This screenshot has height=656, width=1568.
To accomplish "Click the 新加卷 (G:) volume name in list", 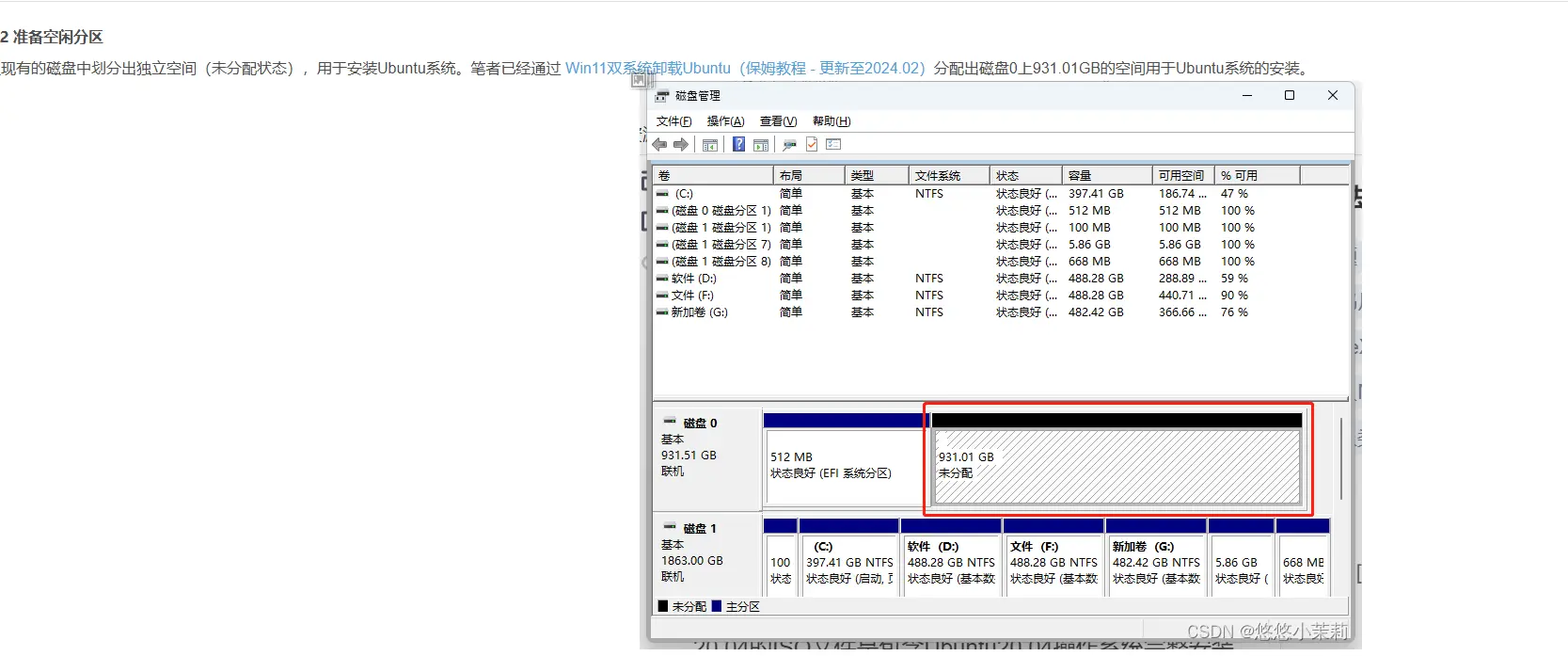I will [x=699, y=312].
